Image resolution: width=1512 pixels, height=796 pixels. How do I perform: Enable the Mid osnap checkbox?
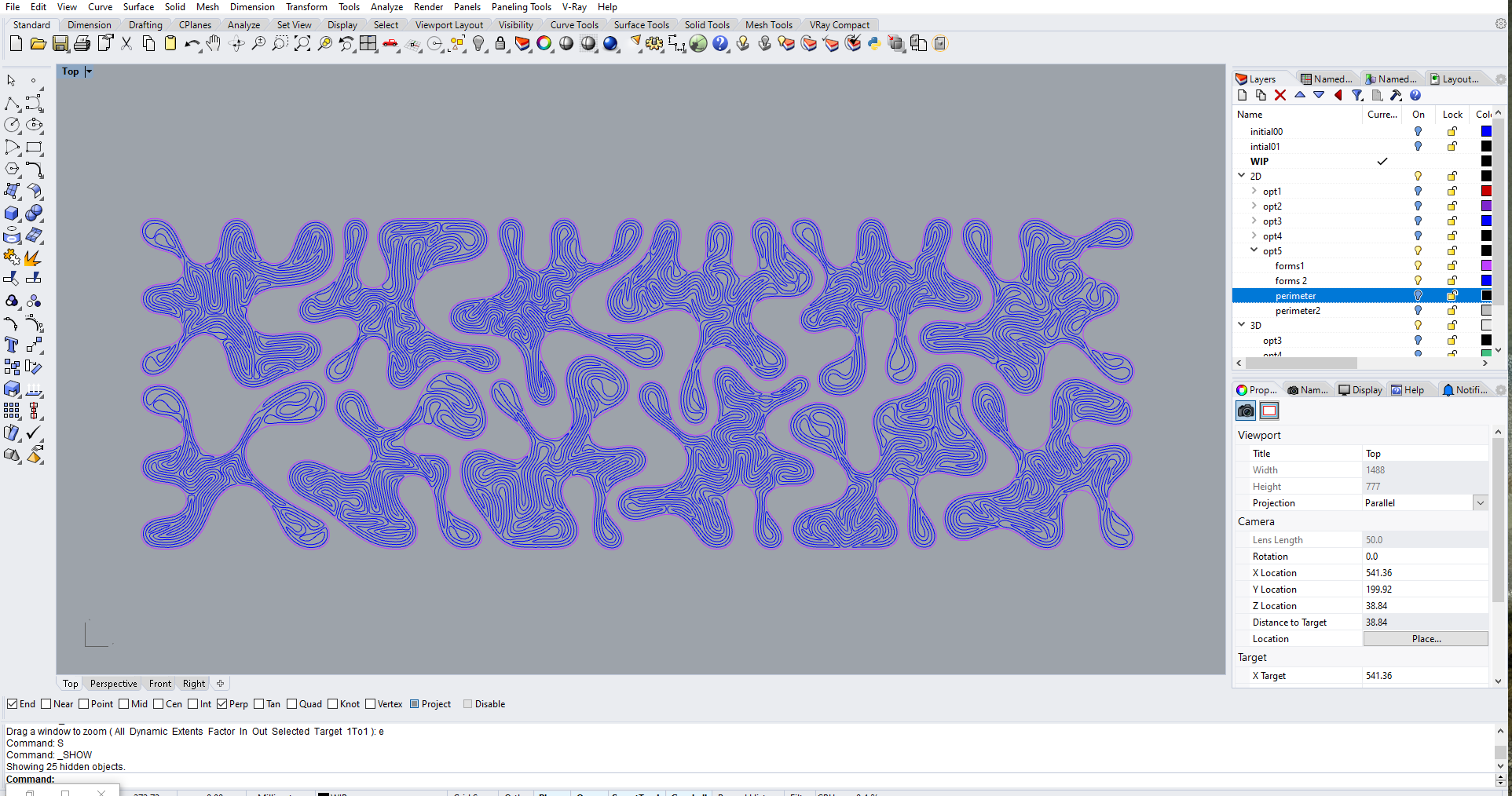pyautogui.click(x=124, y=704)
